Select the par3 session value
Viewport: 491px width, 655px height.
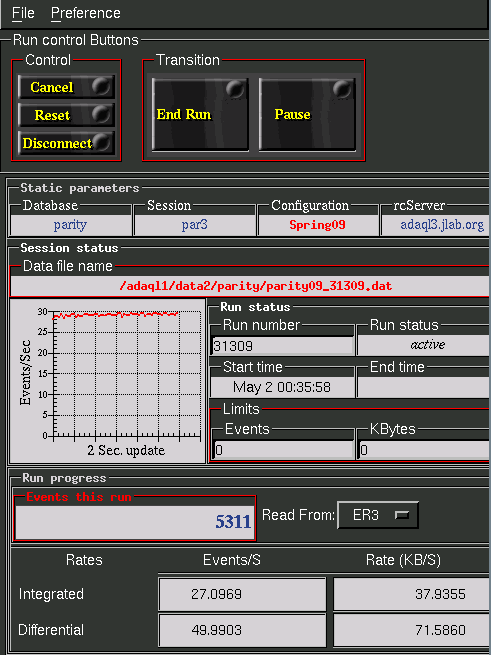[x=194, y=225]
